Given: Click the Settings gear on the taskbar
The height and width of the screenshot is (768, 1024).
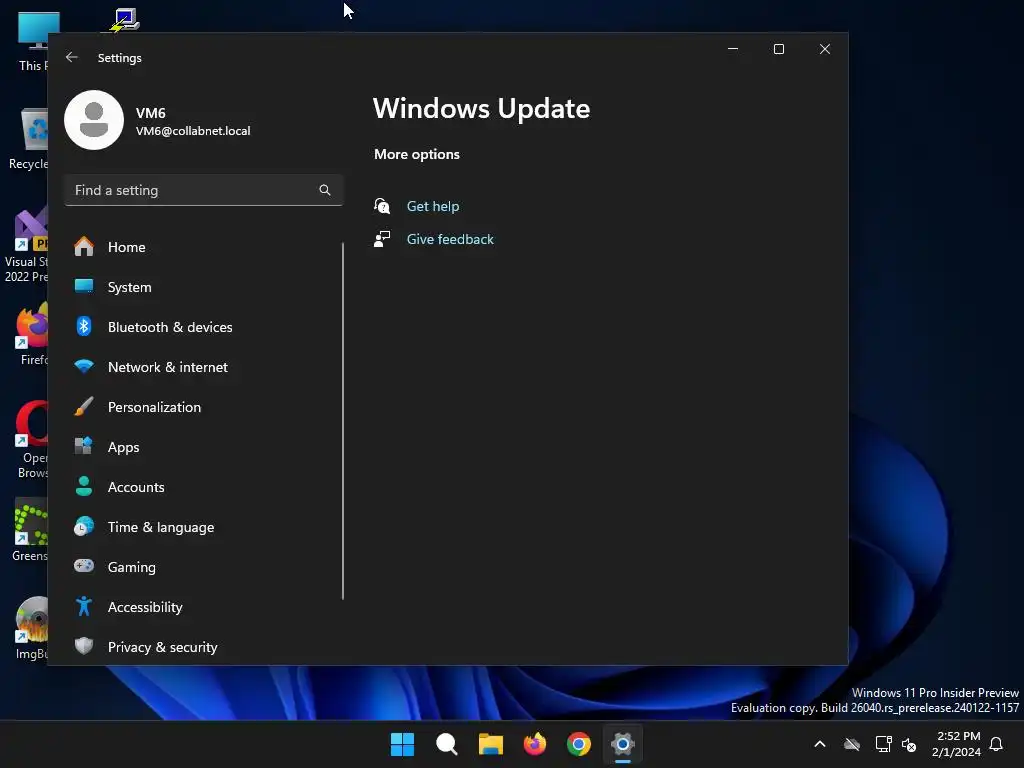Looking at the screenshot, I should pos(623,744).
